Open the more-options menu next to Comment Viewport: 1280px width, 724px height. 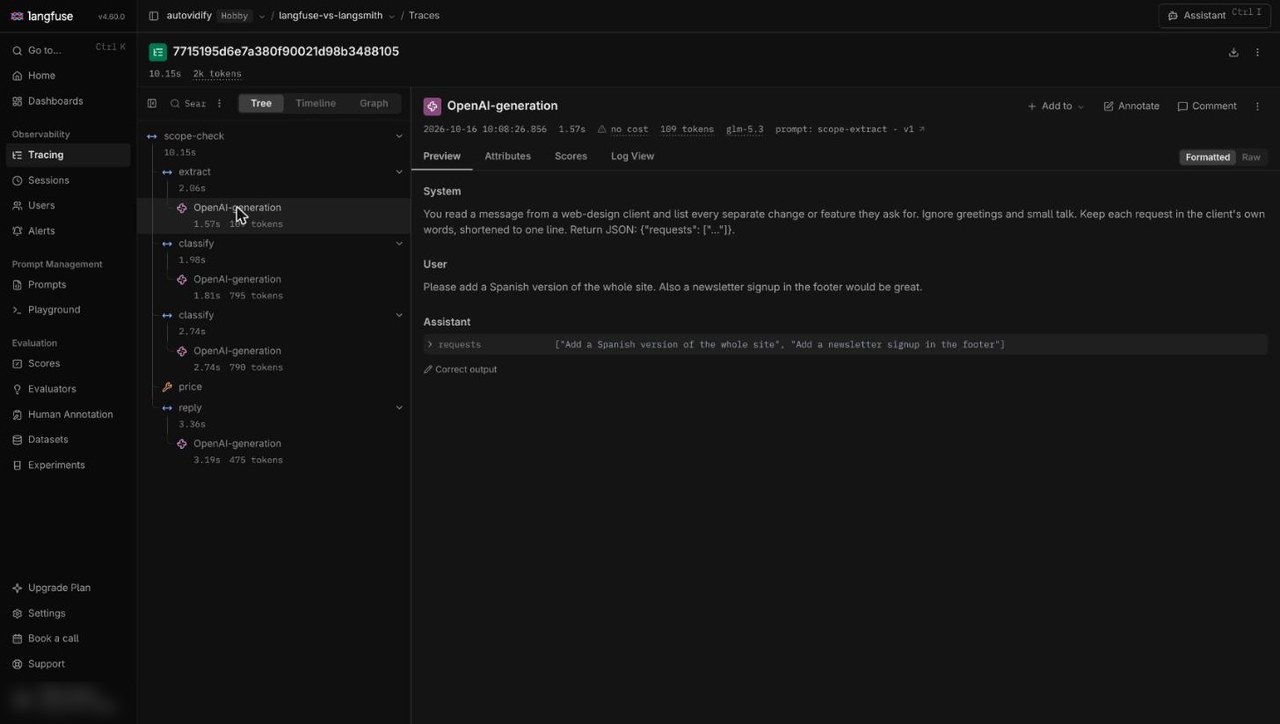[x=1257, y=106]
